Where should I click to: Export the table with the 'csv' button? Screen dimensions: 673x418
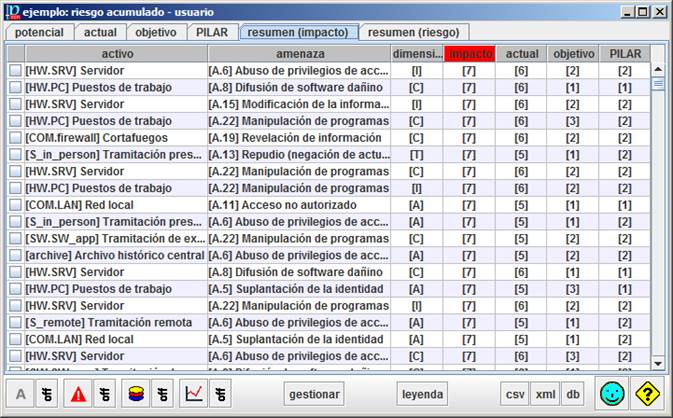coord(515,394)
